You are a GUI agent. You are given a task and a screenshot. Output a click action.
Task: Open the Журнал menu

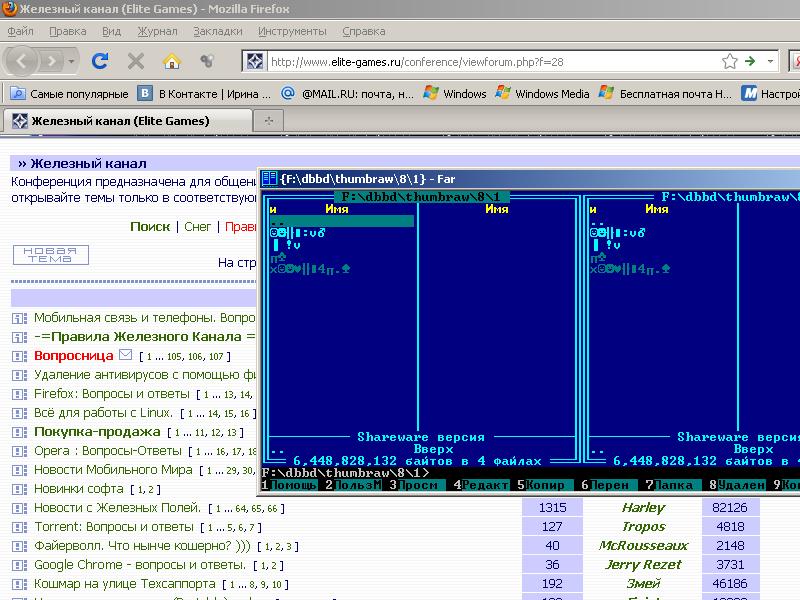point(157,31)
